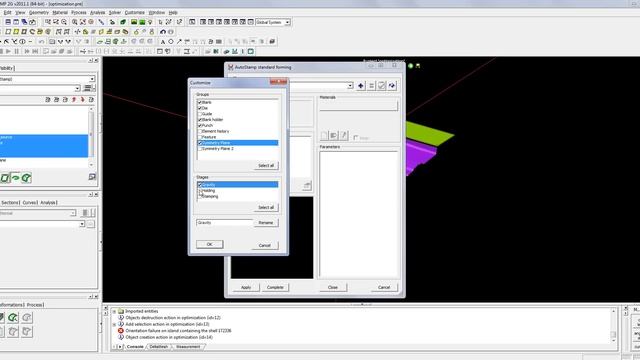Image resolution: width=640 pixels, height=360 pixels.
Task: Click the stage name field containing Gravity
Action: coord(224,223)
